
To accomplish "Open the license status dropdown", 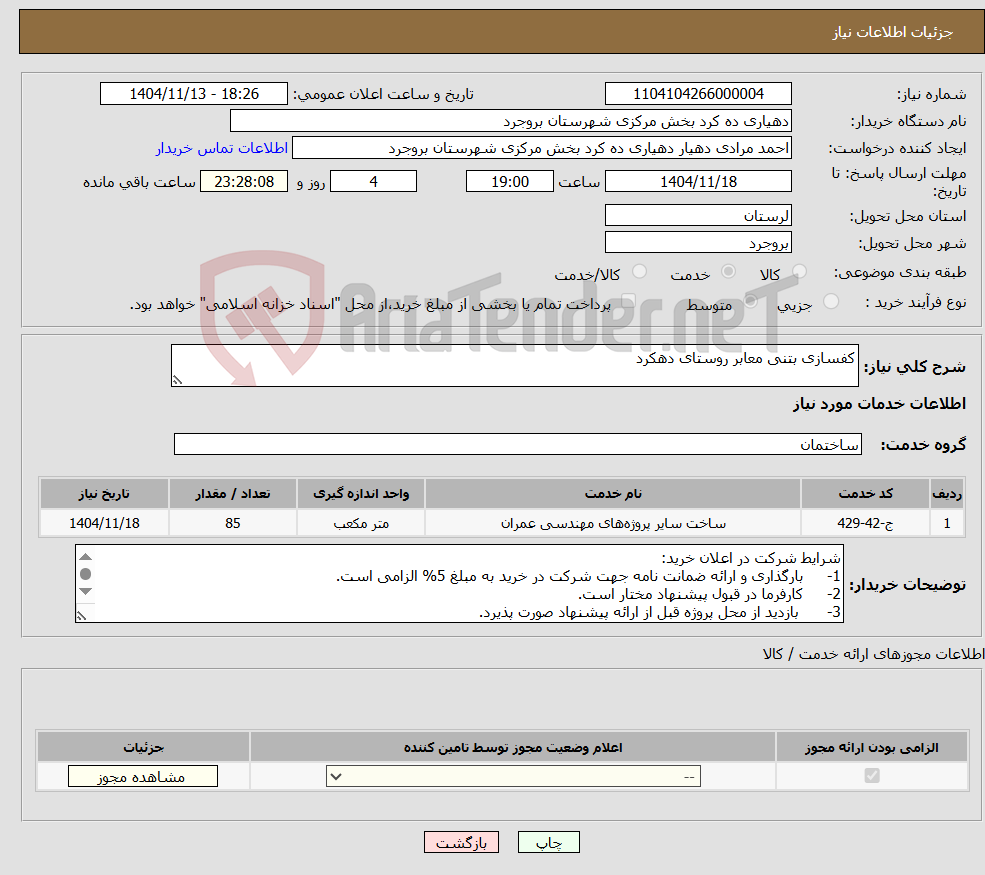I will (513, 776).
